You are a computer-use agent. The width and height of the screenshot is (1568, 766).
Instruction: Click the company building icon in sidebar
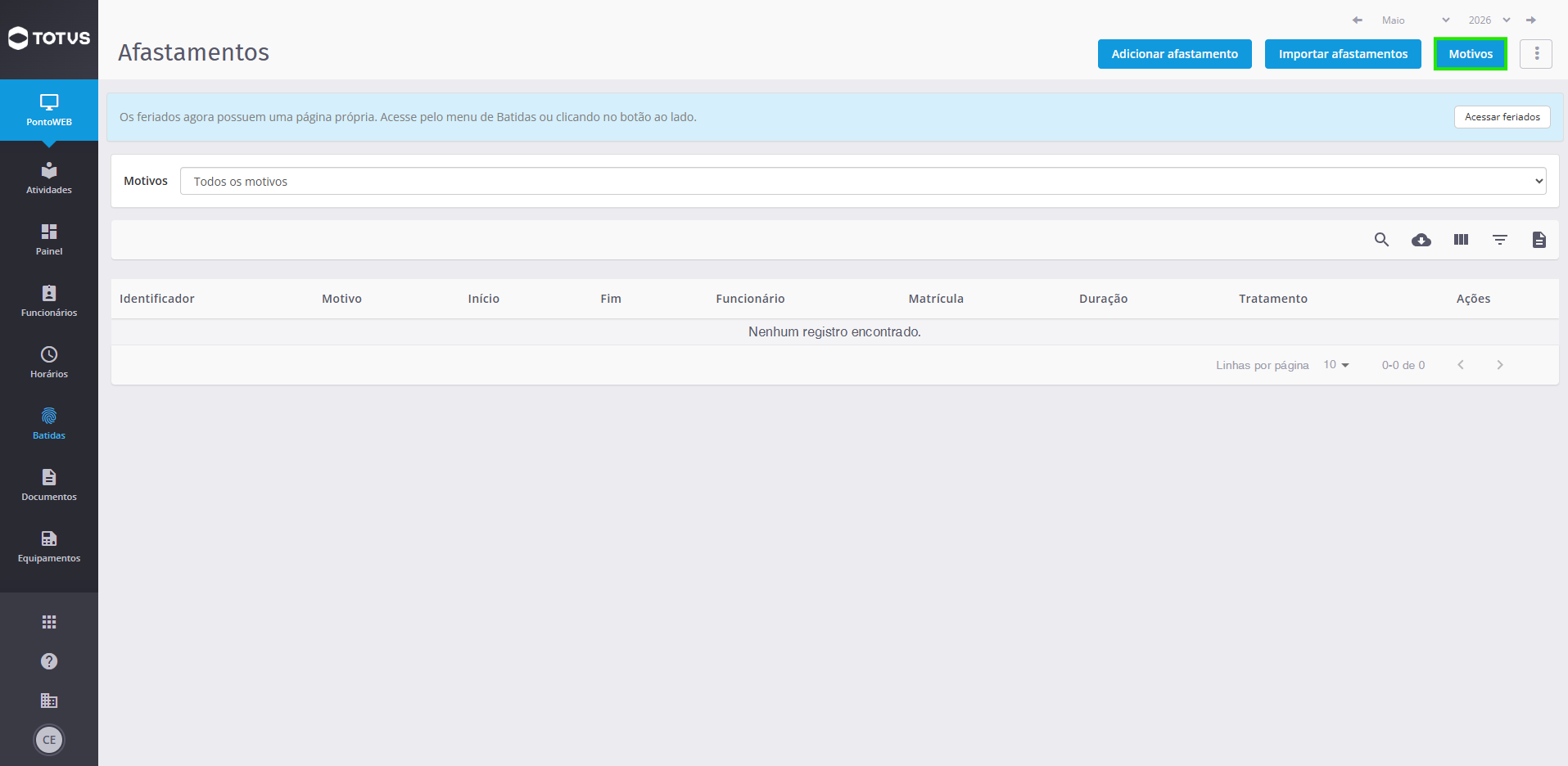point(49,701)
